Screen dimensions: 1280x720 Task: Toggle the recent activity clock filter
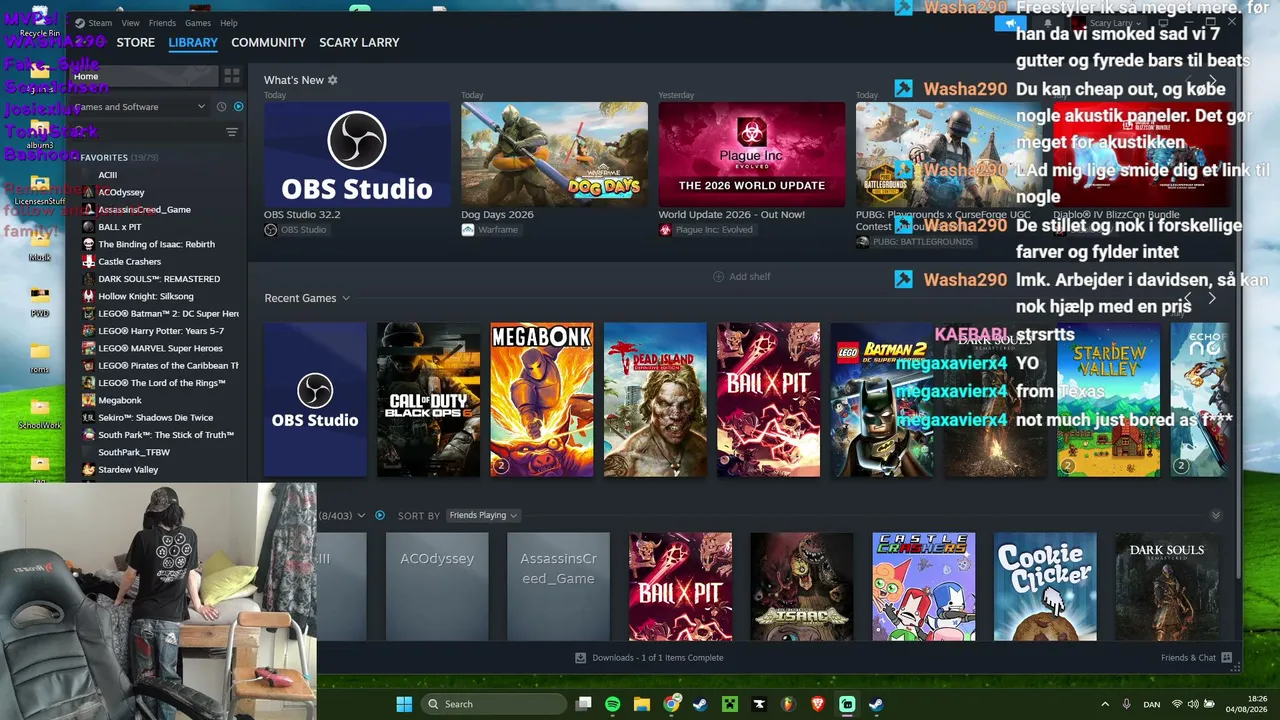coord(220,107)
